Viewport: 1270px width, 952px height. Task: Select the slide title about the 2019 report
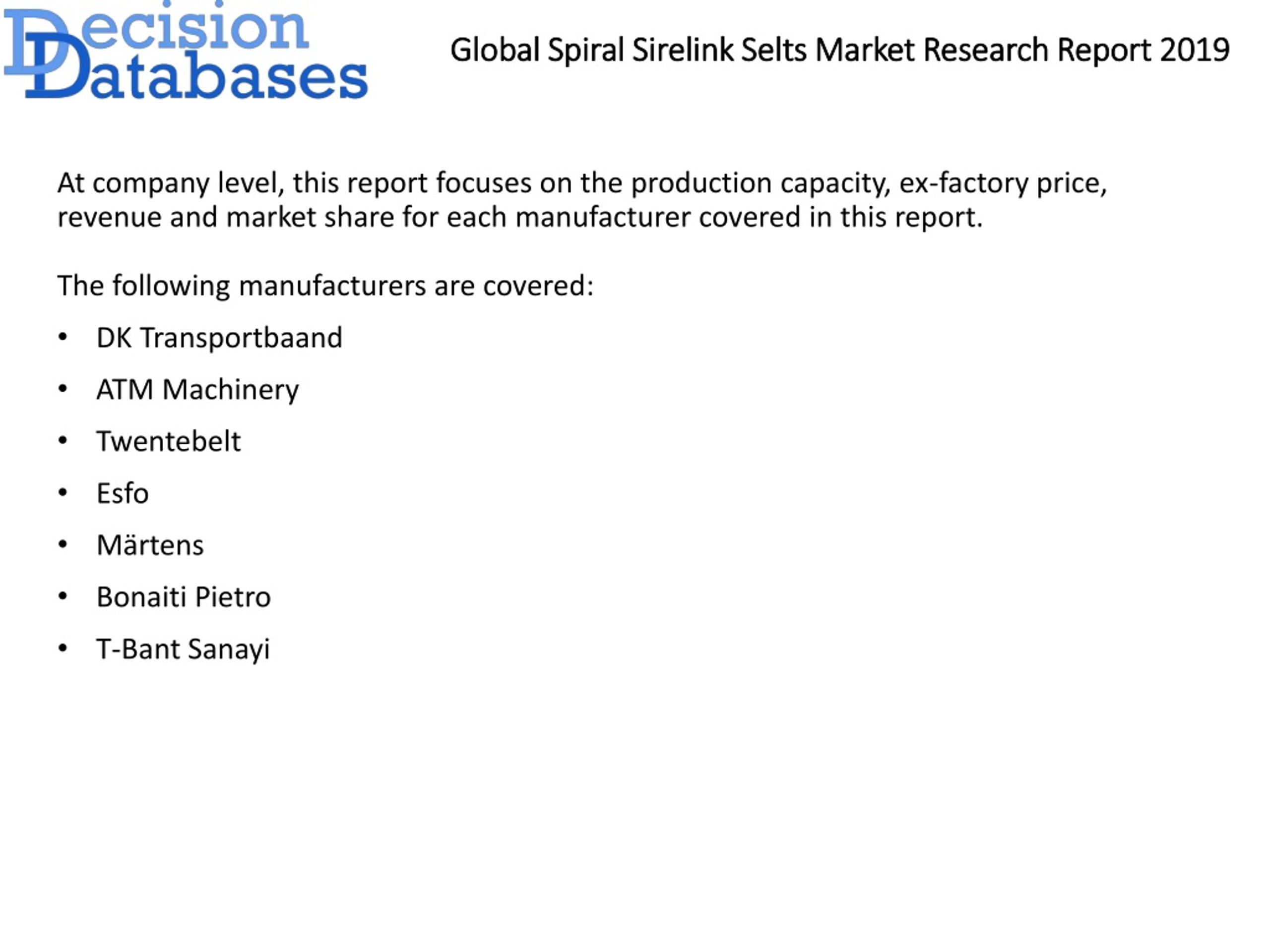[839, 50]
